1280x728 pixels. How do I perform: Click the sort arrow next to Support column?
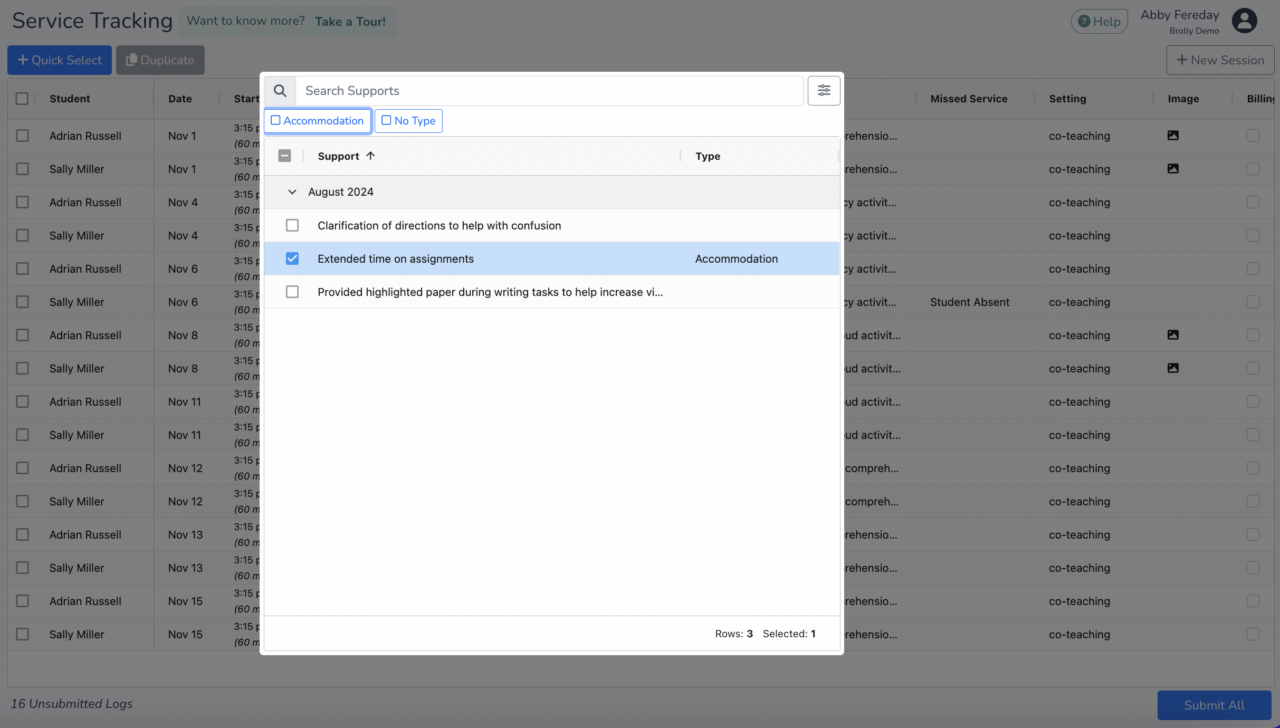point(371,156)
